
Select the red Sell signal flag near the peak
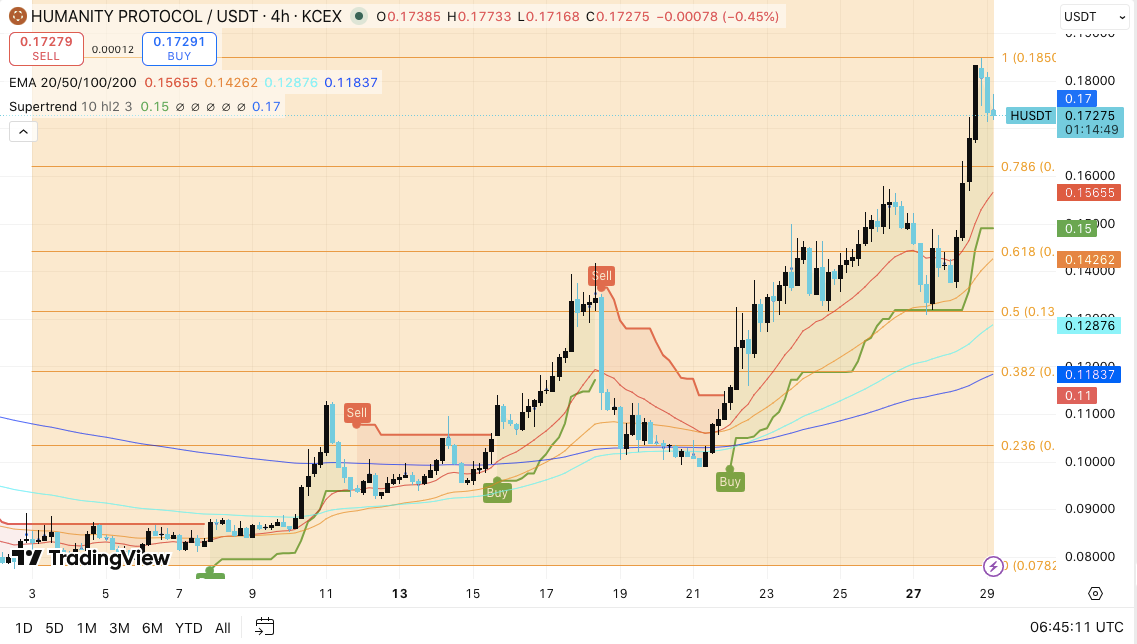coord(601,275)
